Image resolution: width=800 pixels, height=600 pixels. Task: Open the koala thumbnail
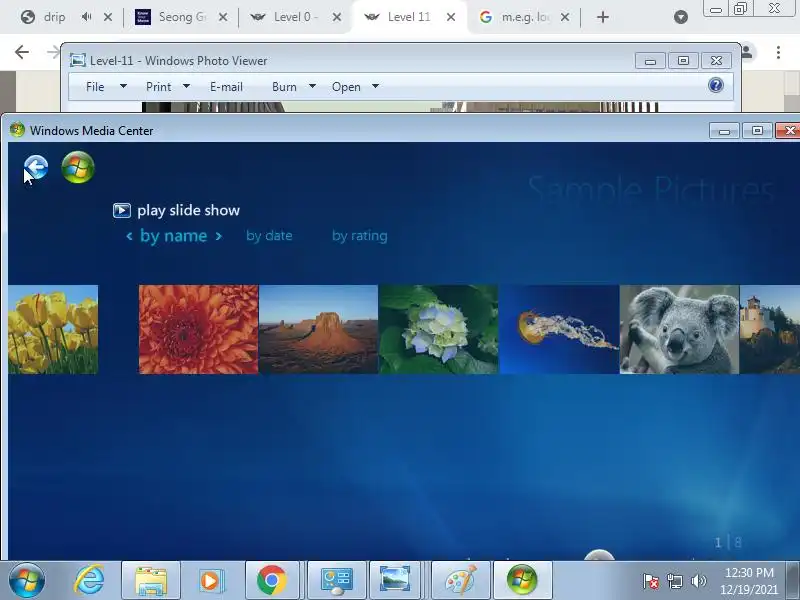click(680, 330)
